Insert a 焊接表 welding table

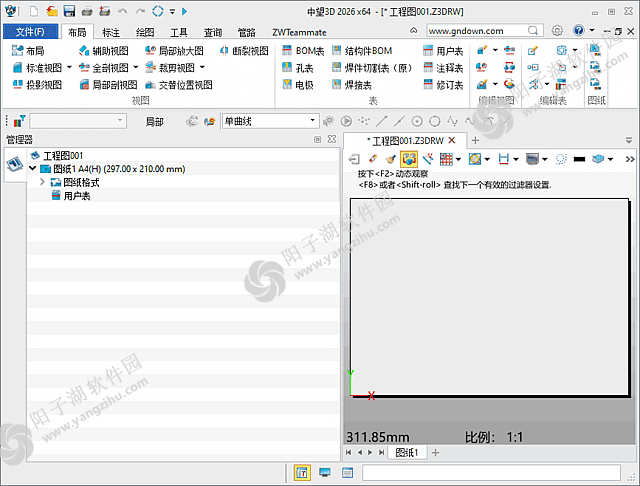[x=352, y=84]
